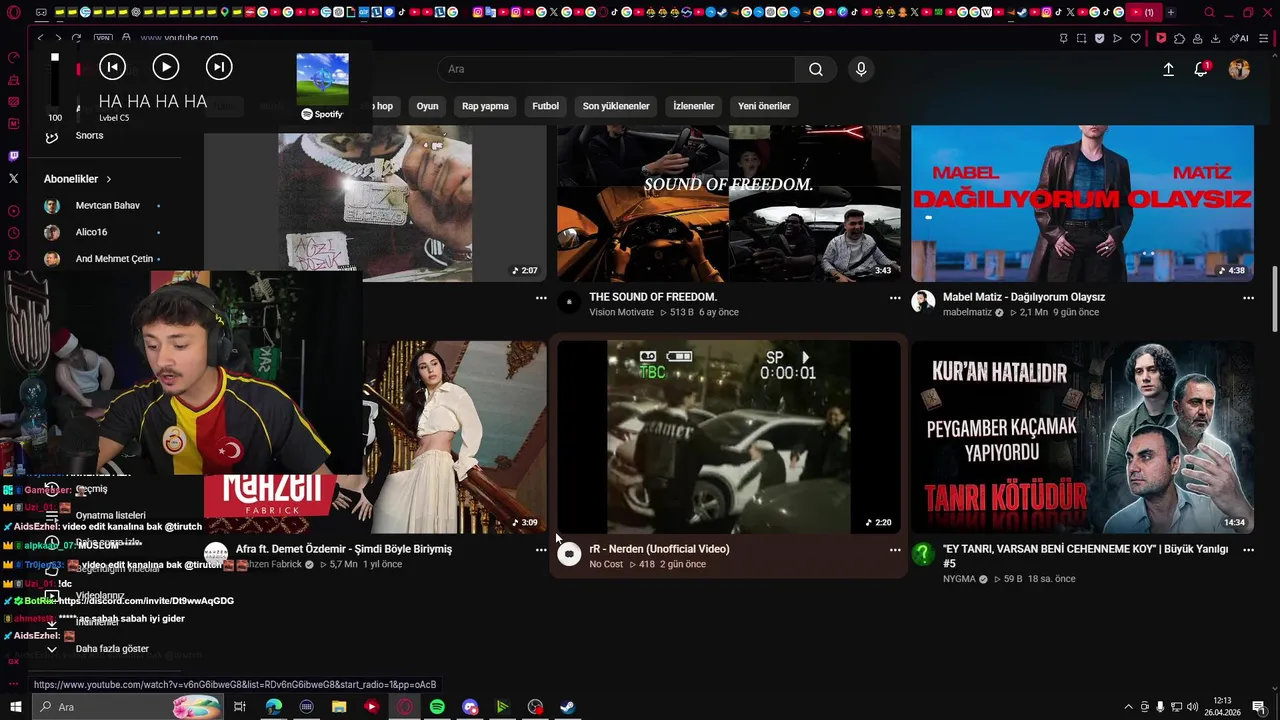Image resolution: width=1280 pixels, height=720 pixels.
Task: Select the Futbol filter chip
Action: point(545,106)
